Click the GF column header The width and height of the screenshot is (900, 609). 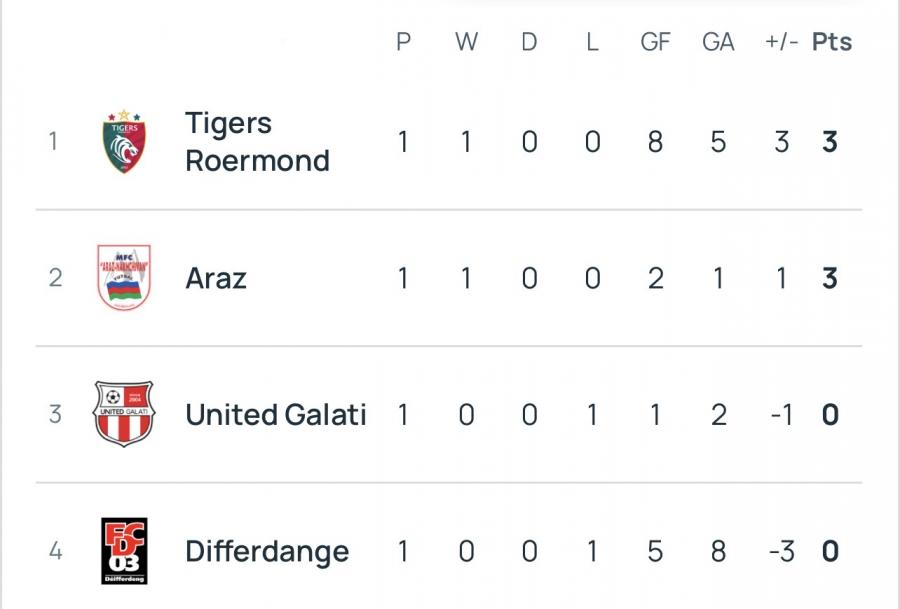point(655,42)
